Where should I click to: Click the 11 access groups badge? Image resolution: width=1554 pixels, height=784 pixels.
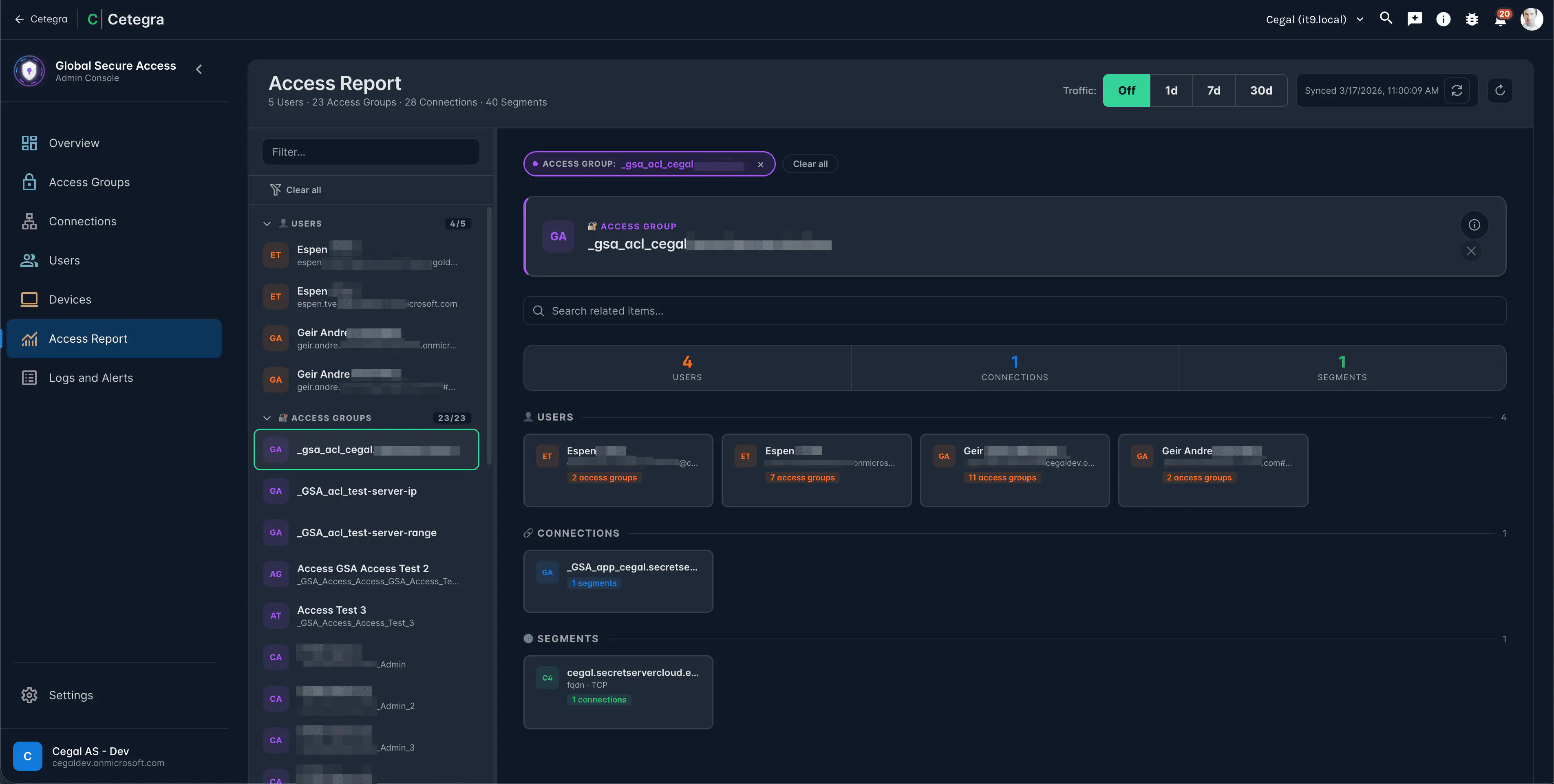1002,478
